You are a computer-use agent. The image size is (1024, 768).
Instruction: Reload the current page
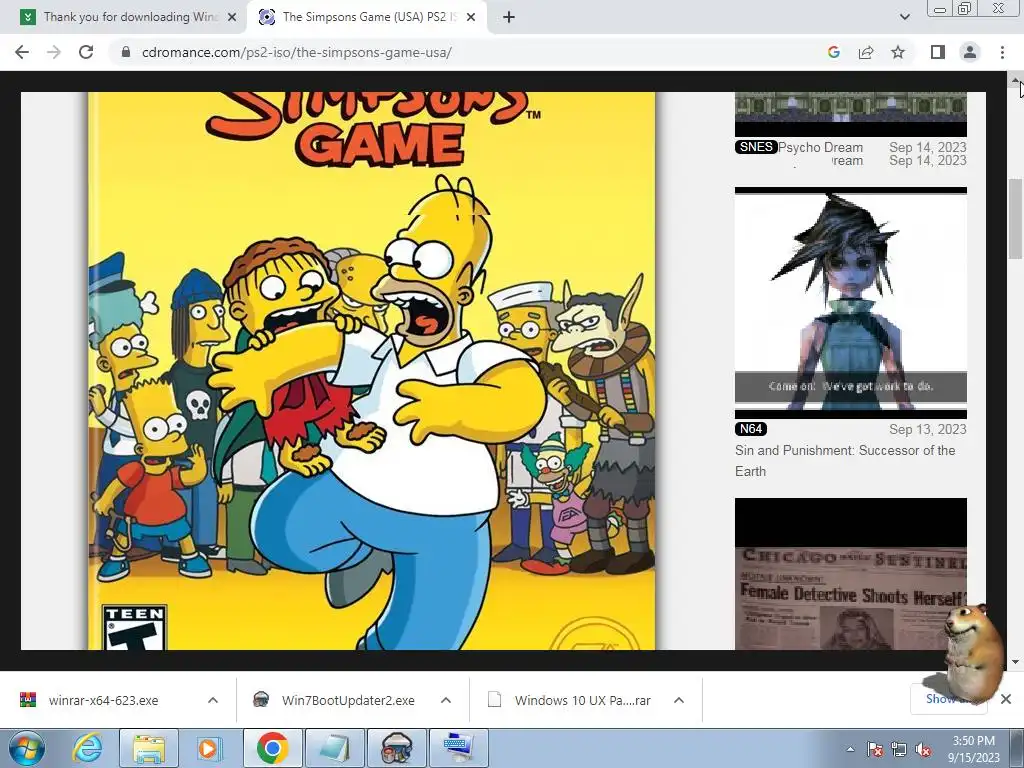click(x=86, y=52)
